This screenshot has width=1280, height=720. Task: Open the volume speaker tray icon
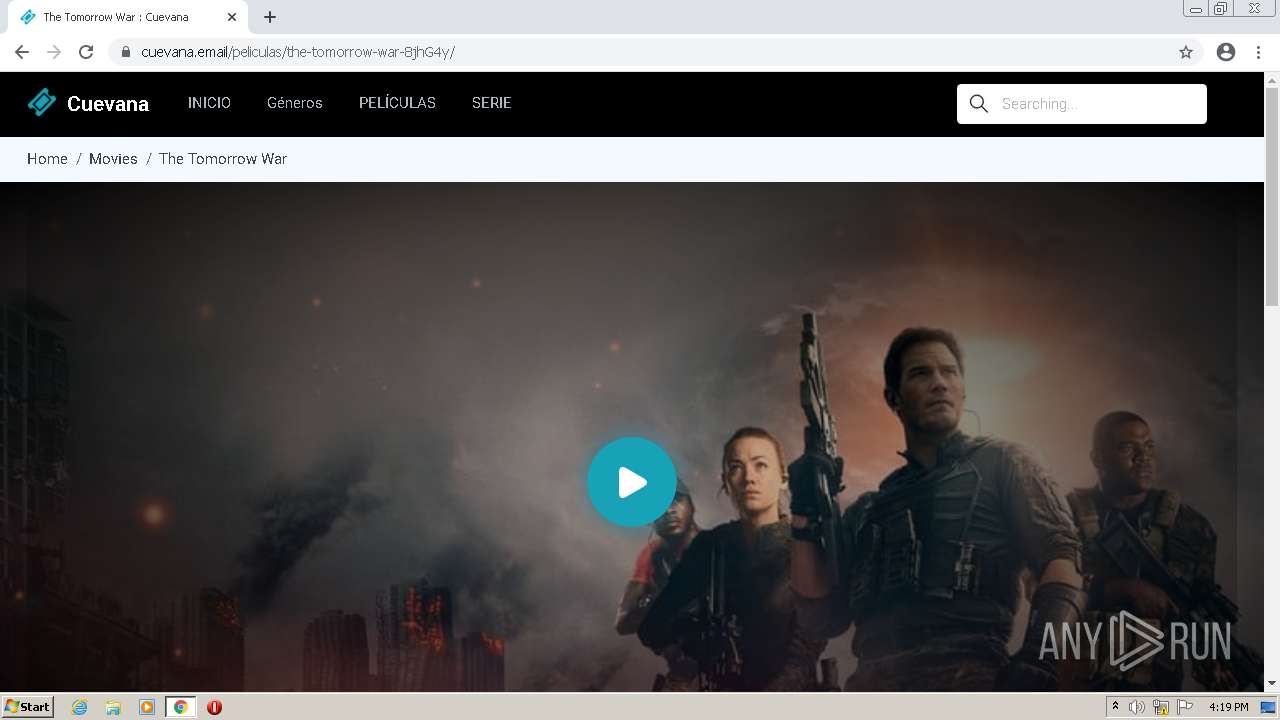(1137, 707)
